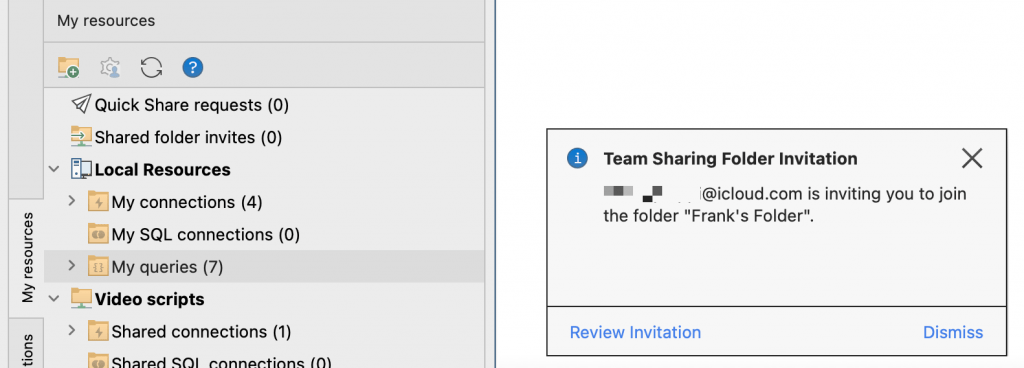Expand the My connections folder

[72, 202]
